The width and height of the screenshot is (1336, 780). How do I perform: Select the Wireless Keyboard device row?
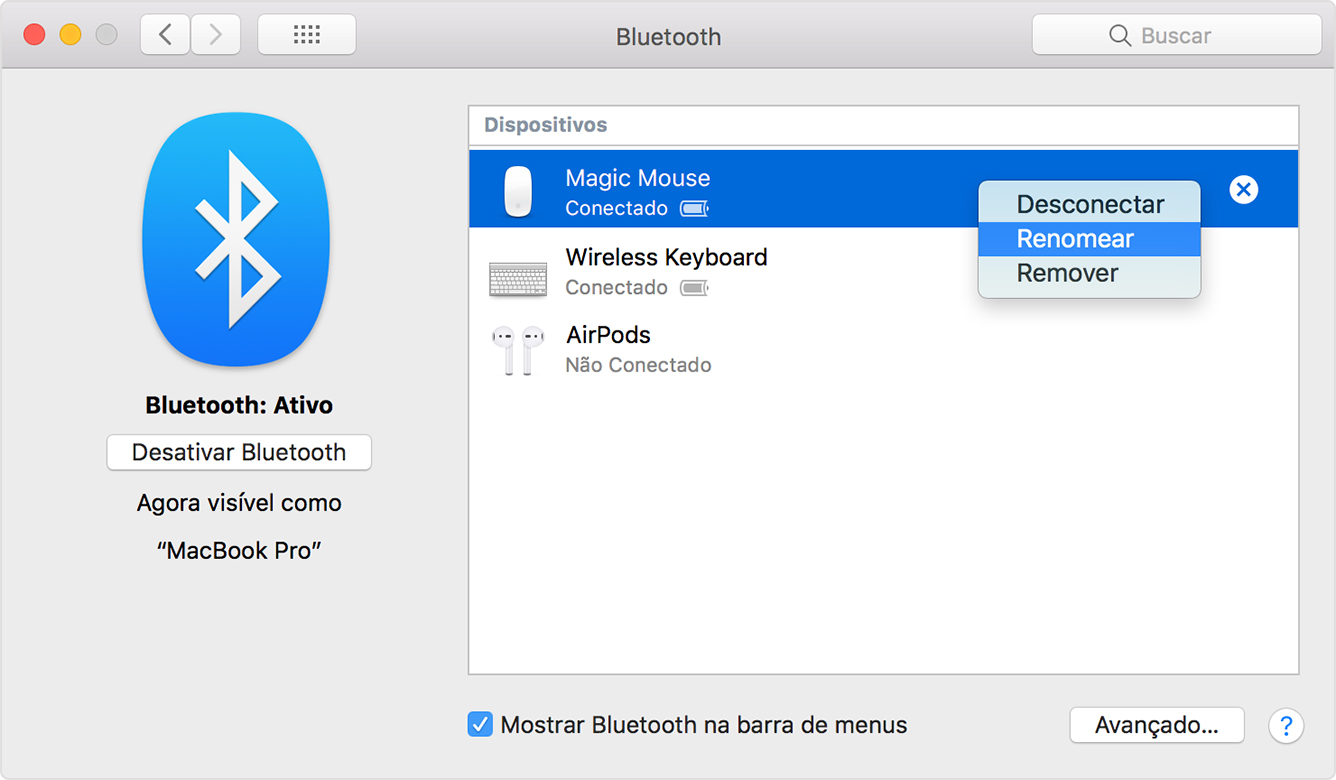coord(800,271)
